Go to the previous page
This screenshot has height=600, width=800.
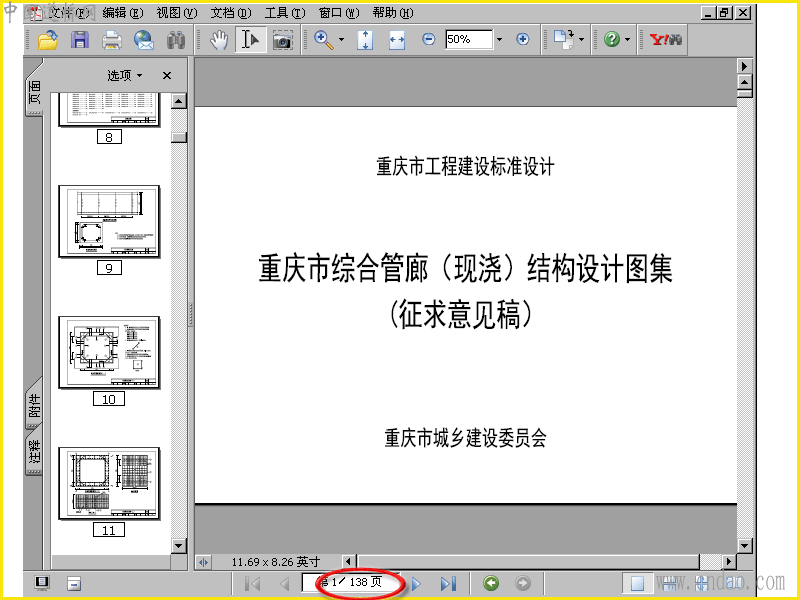pyautogui.click(x=285, y=583)
